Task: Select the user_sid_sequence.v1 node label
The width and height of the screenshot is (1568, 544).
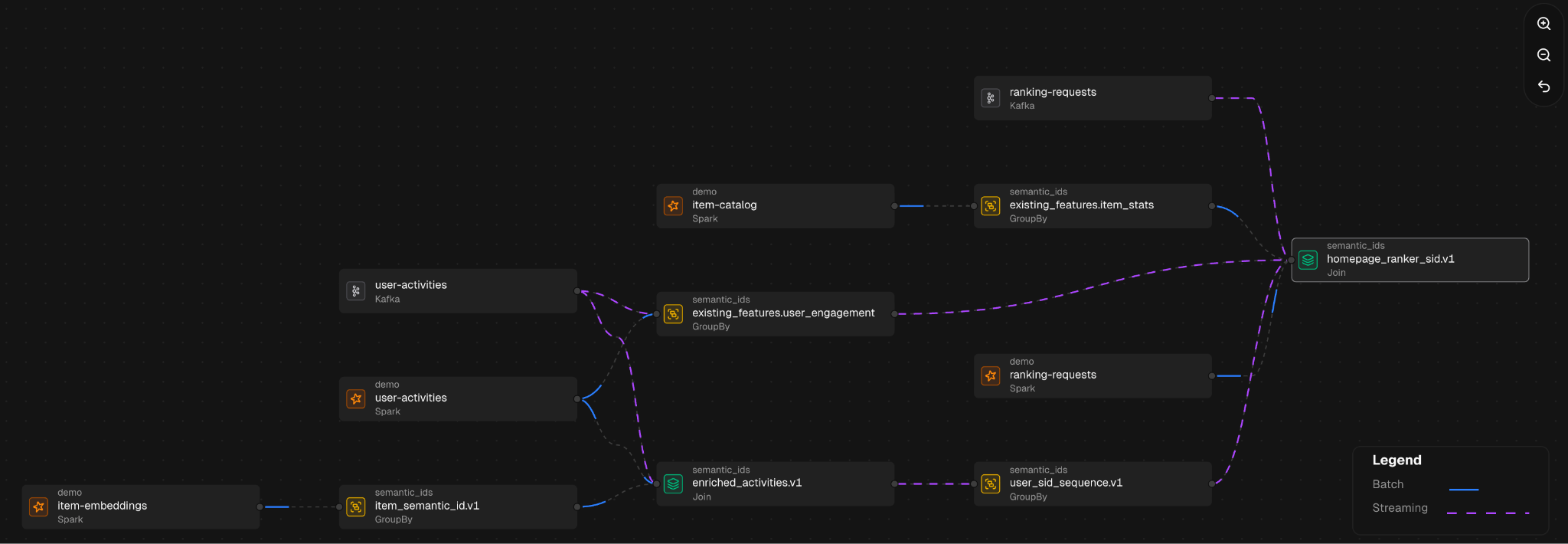Action: click(1066, 483)
